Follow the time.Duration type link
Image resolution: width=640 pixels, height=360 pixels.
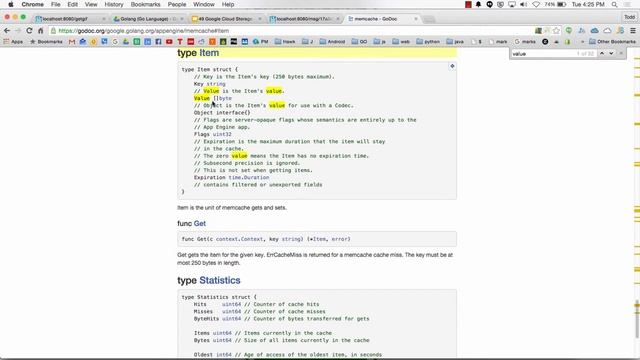click(x=249, y=178)
